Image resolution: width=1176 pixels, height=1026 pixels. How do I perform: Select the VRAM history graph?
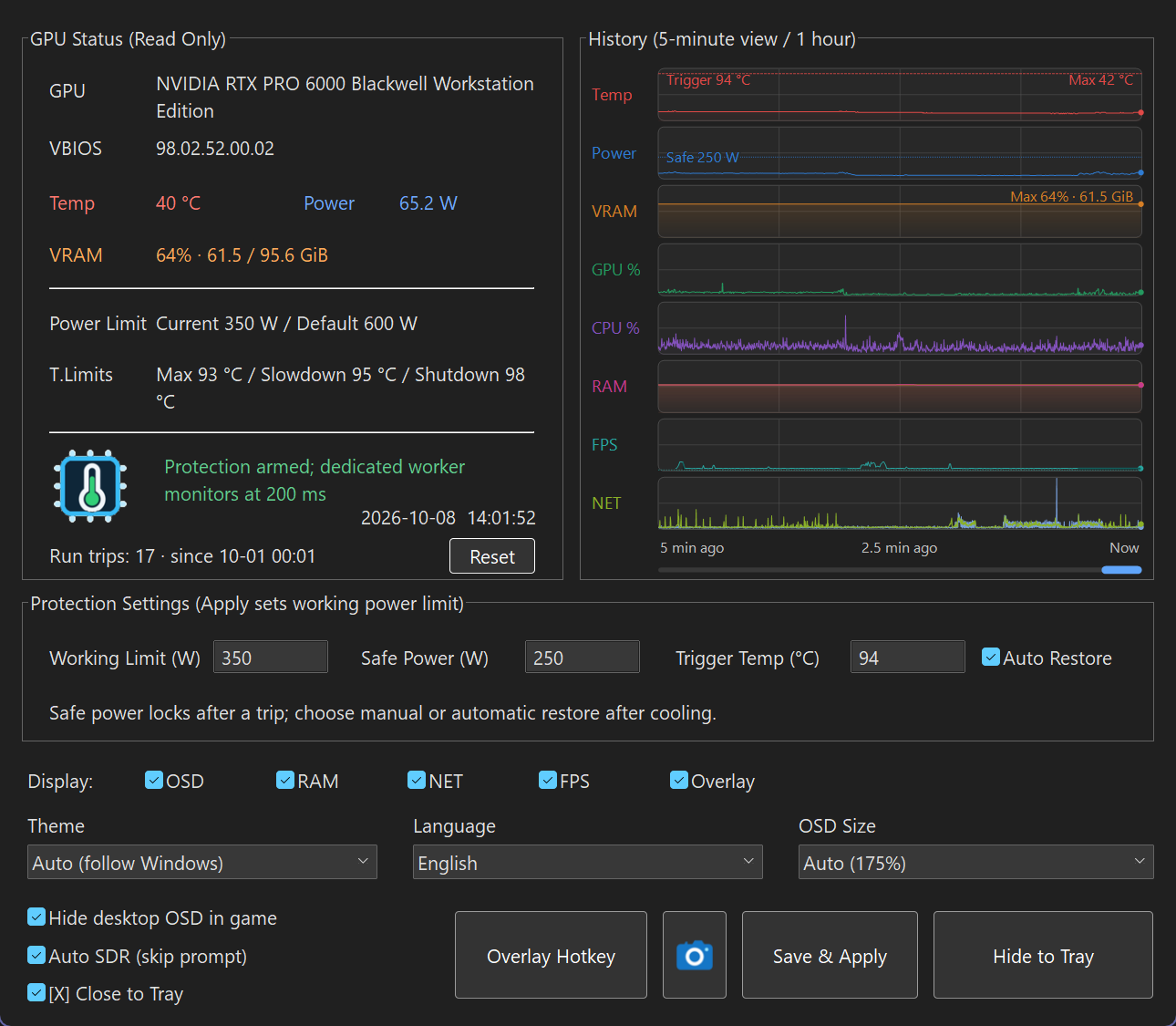pyautogui.click(x=900, y=212)
